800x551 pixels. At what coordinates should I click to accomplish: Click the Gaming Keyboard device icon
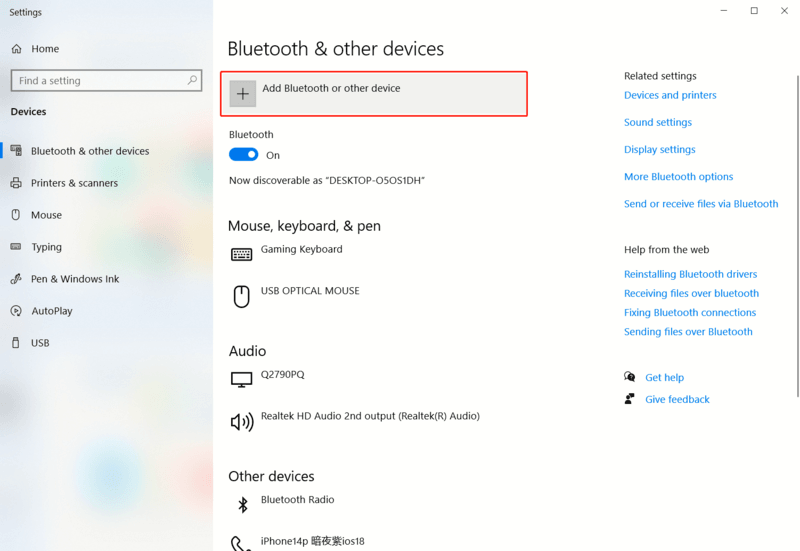coord(241,255)
